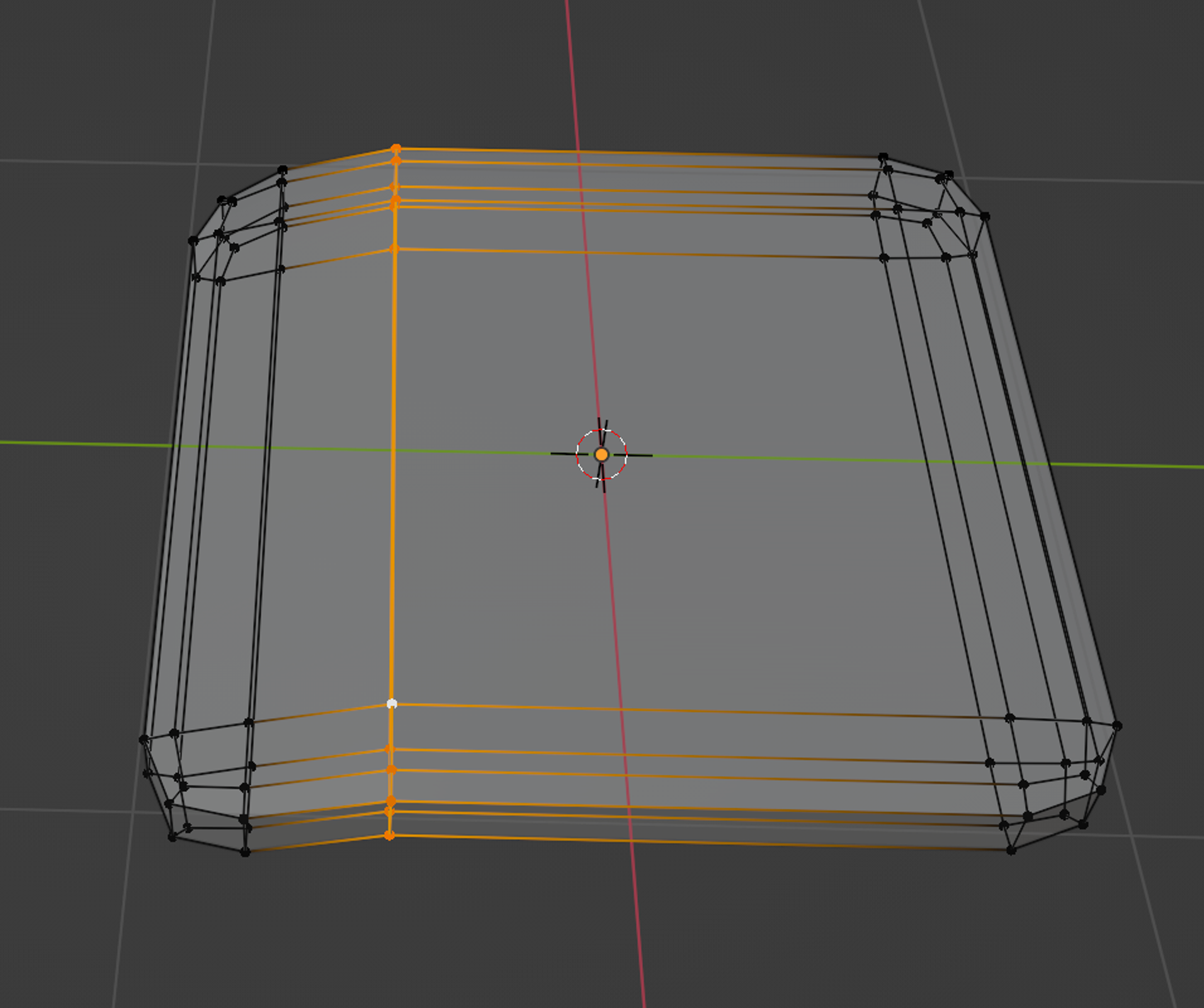Click the orange origin dot inside the 3D cursor
Viewport: 1204px width, 1008px height.
click(601, 454)
